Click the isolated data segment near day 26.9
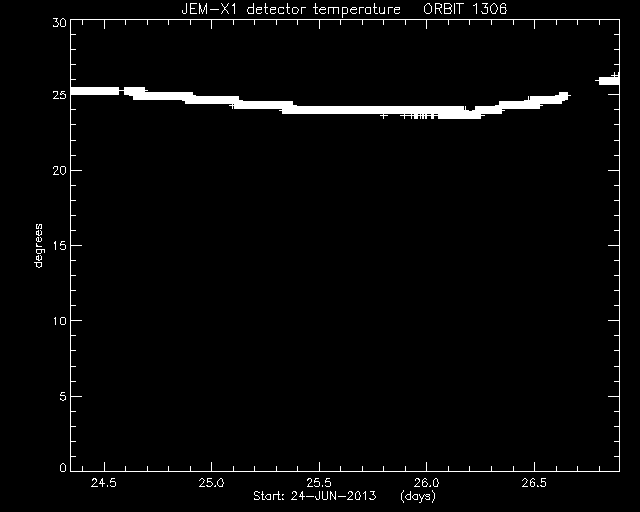Image resolution: width=640 pixels, height=512 pixels. pos(609,80)
